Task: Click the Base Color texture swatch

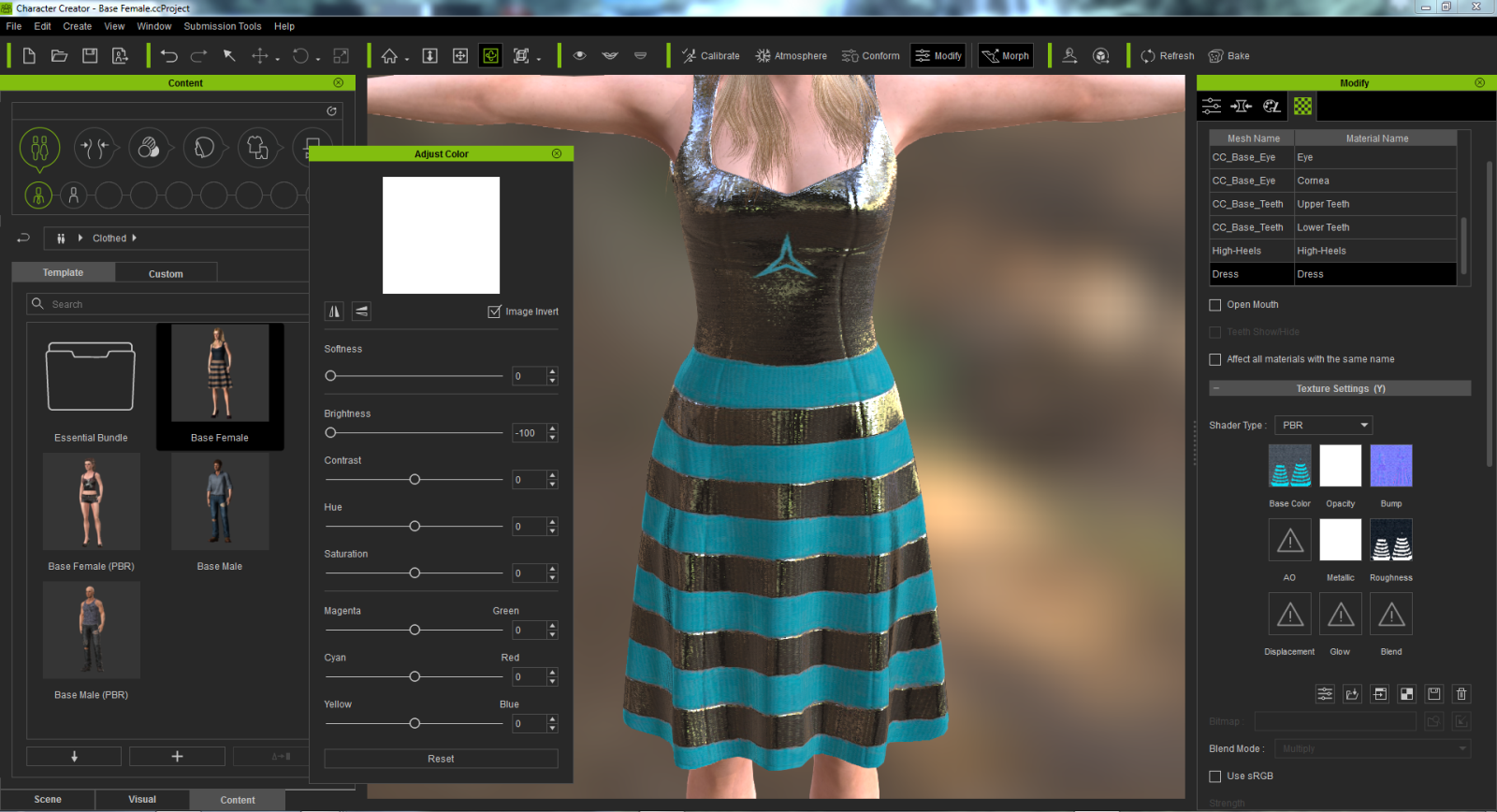Action: click(x=1289, y=466)
